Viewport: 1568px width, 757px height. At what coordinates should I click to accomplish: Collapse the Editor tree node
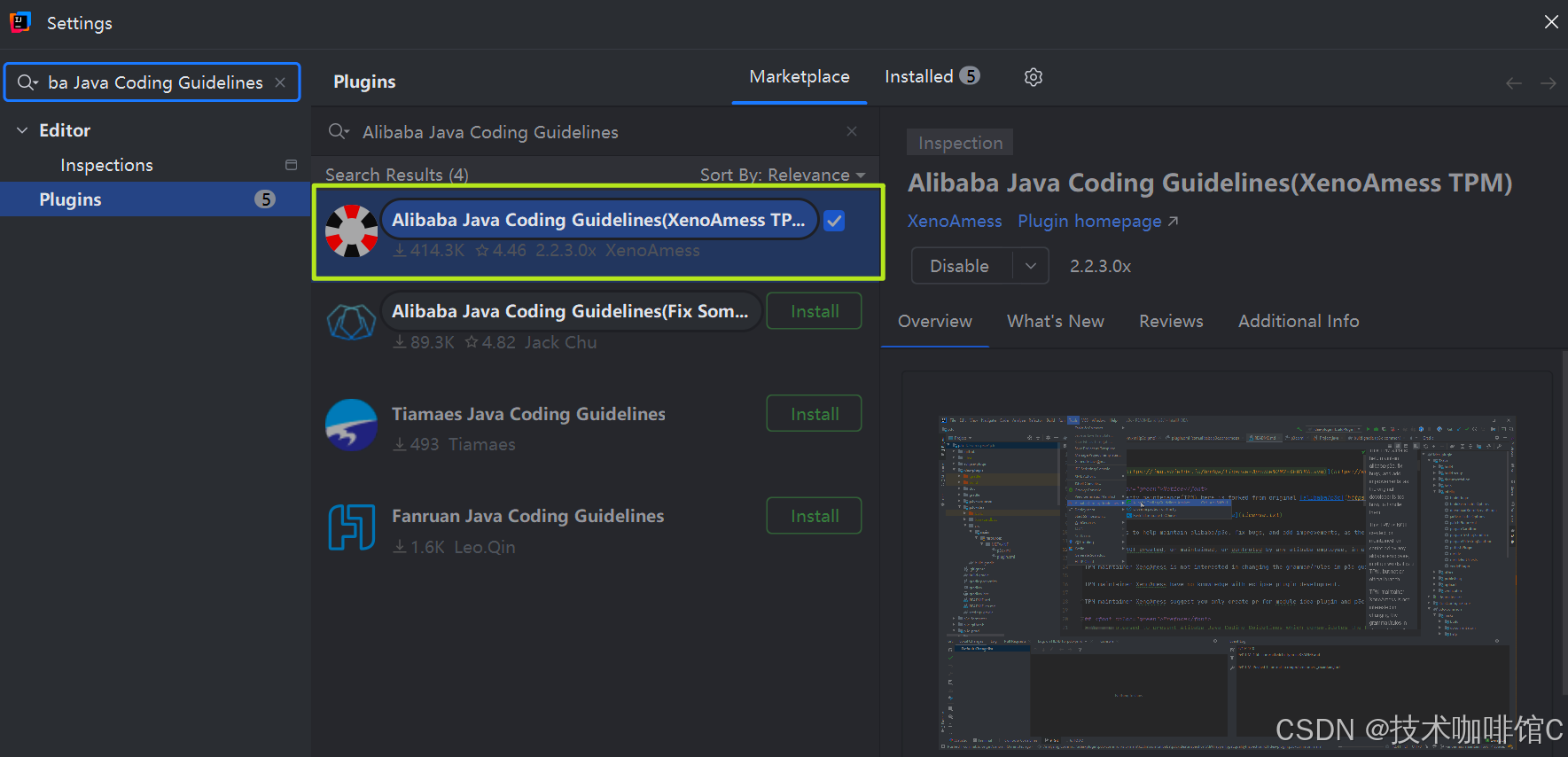coord(22,130)
